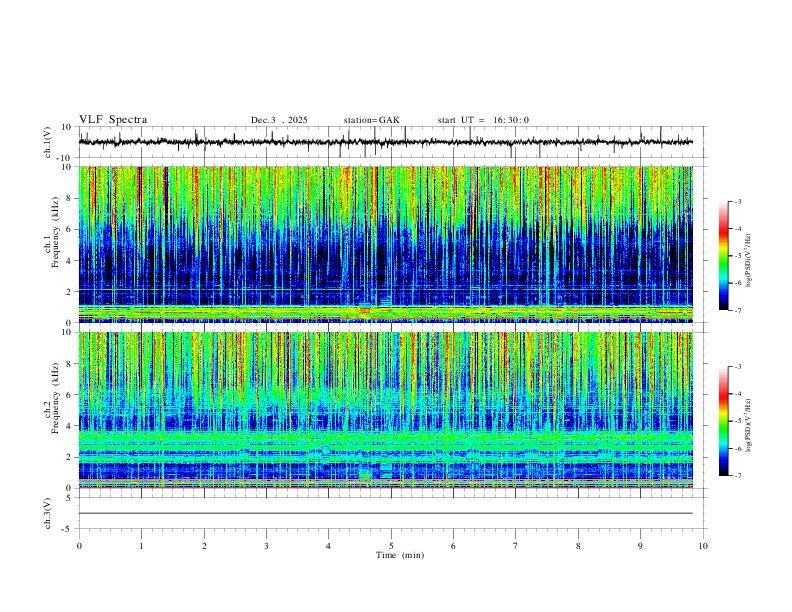Click the flat ch.3 voltage line
The height and width of the screenshot is (612, 792).
[x=386, y=513]
